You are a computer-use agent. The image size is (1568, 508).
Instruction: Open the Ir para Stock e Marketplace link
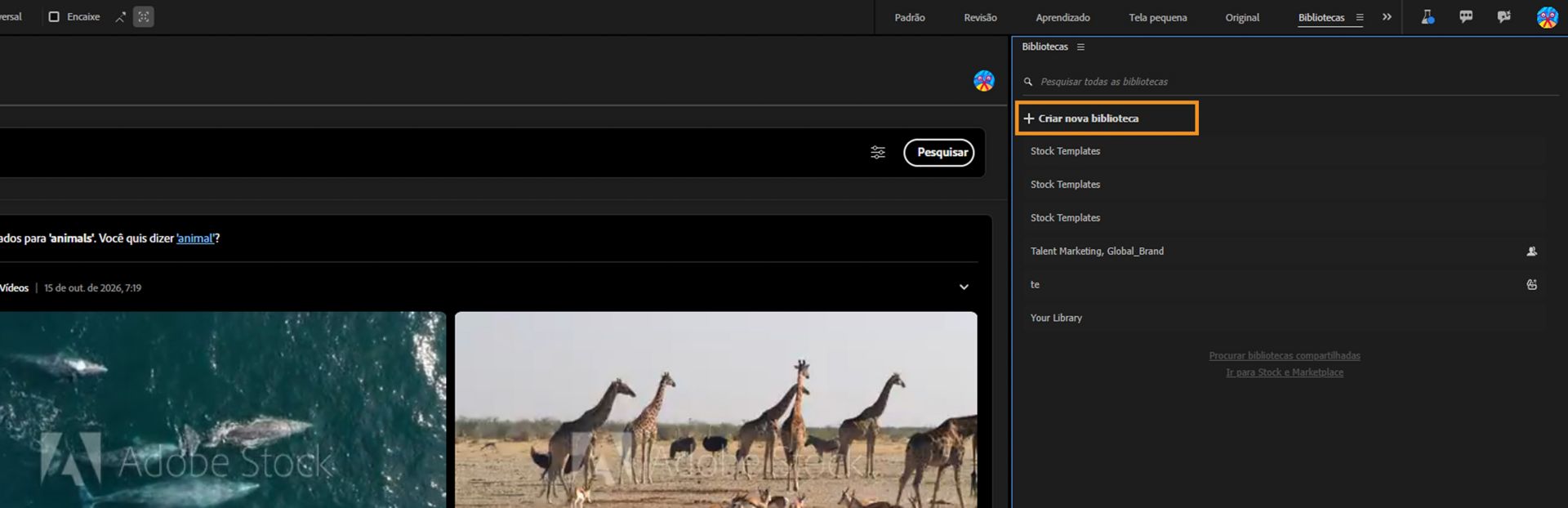coord(1285,372)
